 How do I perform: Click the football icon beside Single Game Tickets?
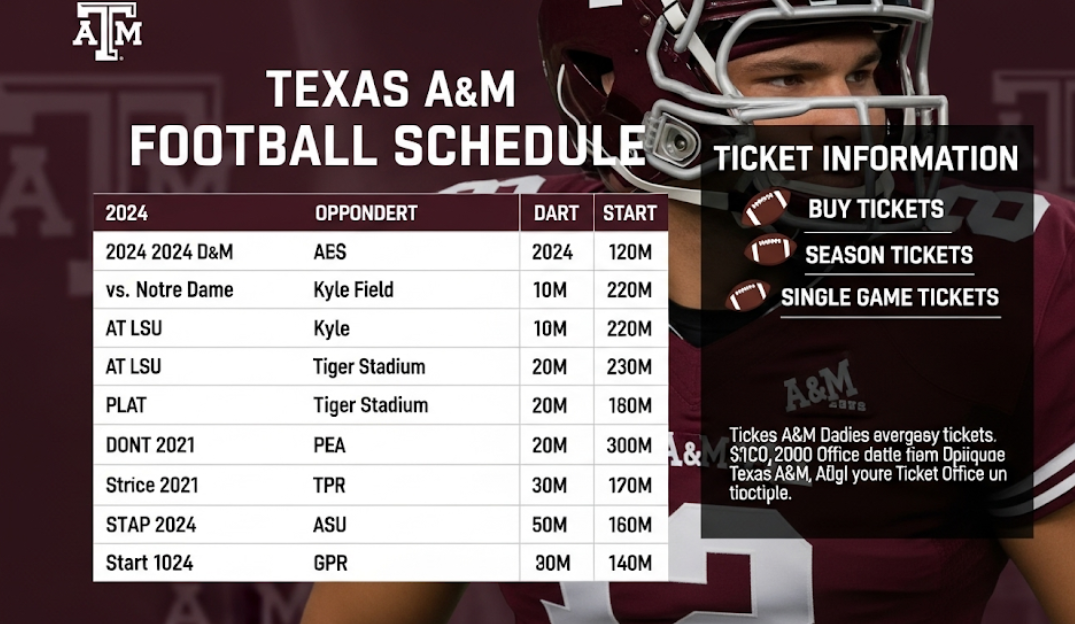tap(748, 296)
